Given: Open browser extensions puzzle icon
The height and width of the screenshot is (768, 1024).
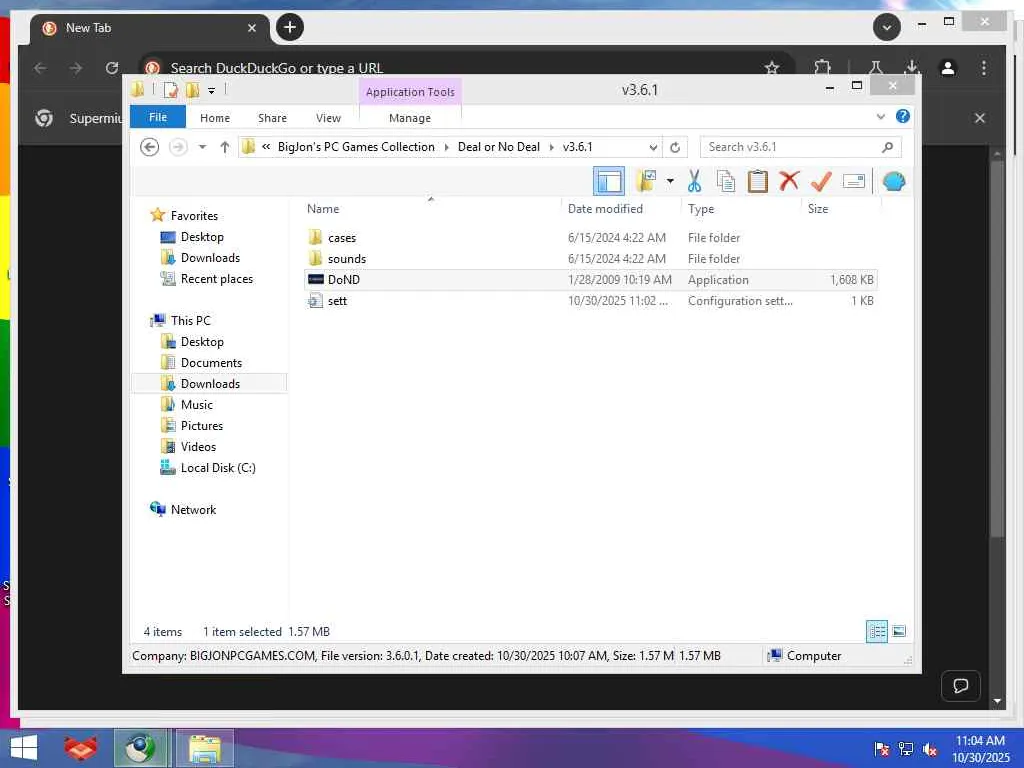Looking at the screenshot, I should tap(822, 68).
